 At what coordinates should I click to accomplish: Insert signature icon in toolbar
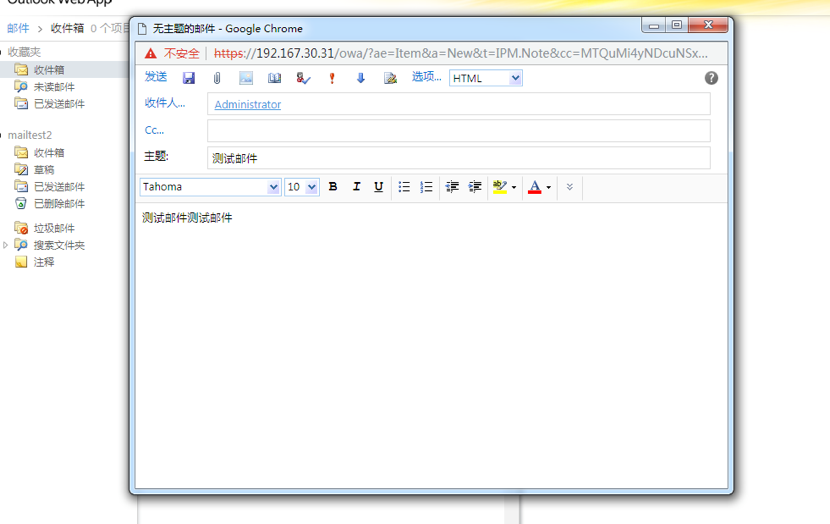click(x=390, y=78)
